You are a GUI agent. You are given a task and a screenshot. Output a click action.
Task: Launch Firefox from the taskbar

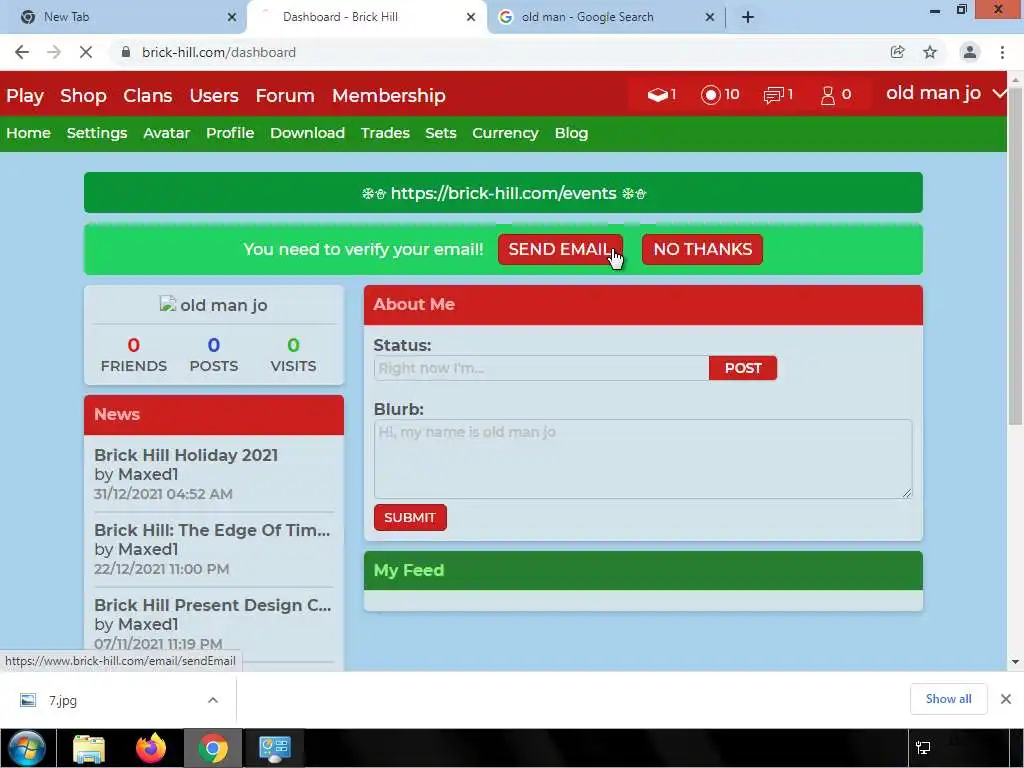point(151,748)
